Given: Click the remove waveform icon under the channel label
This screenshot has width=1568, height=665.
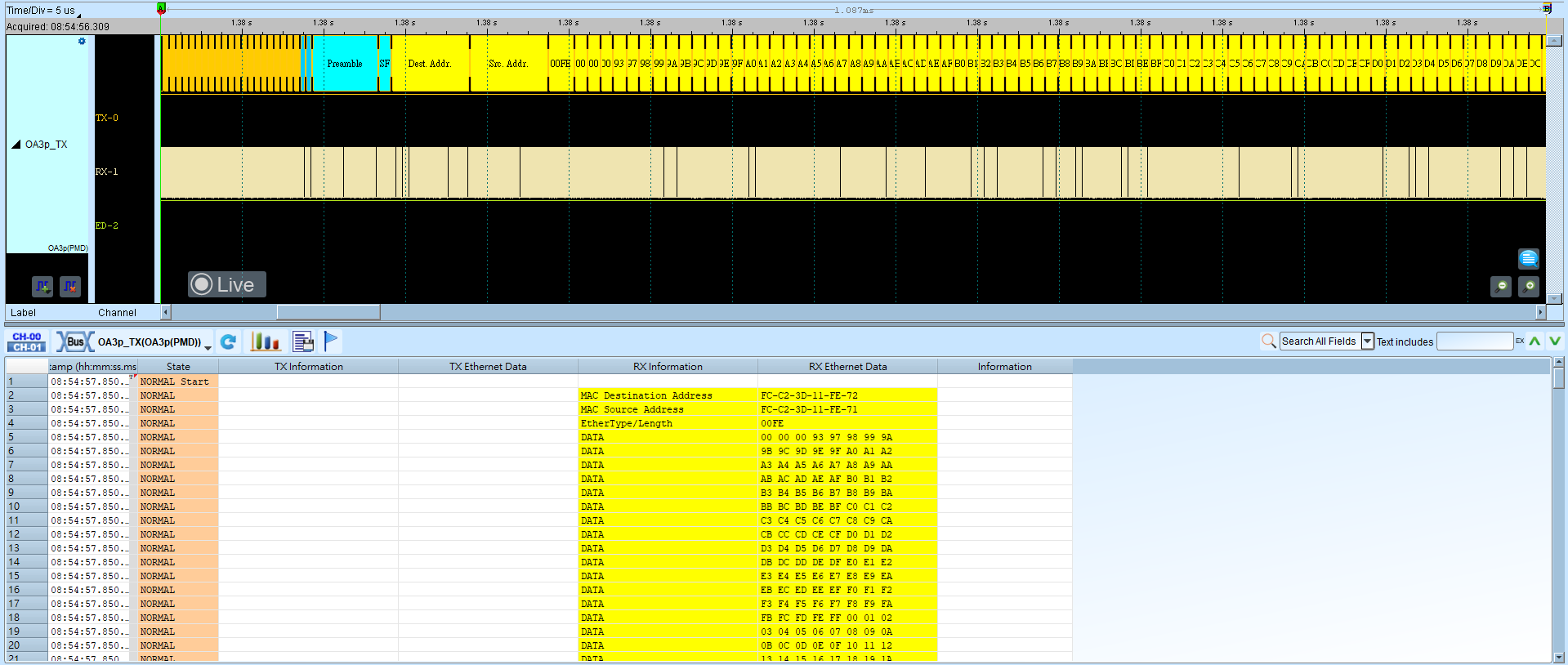Looking at the screenshot, I should (70, 286).
